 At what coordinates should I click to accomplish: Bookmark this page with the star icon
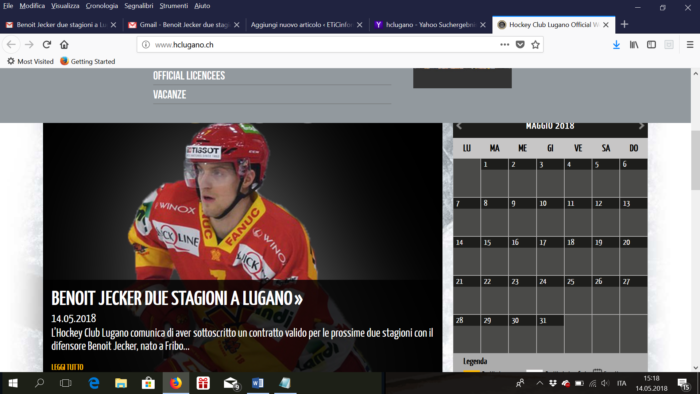tap(535, 45)
